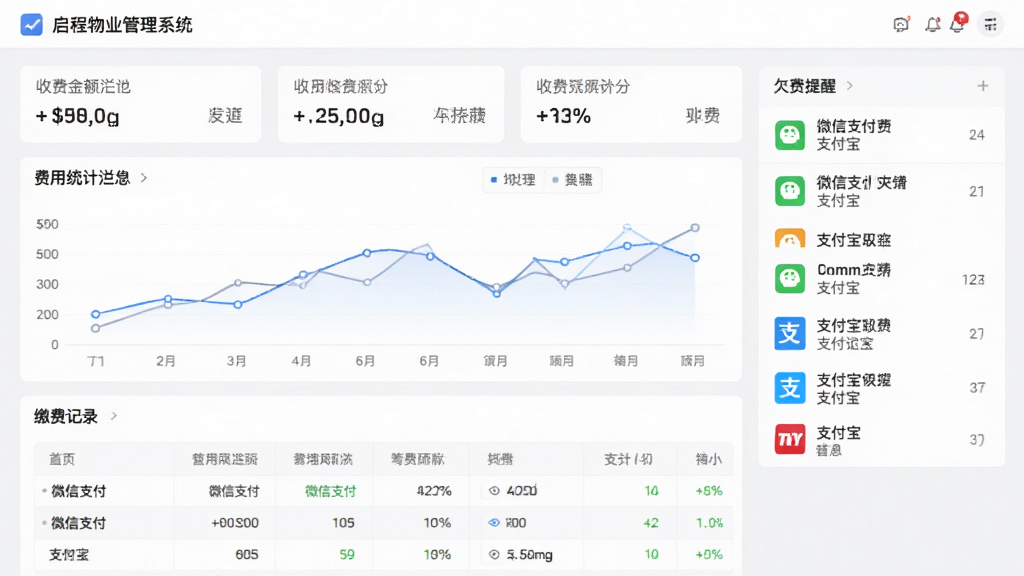
Task: Click the orange icon beside 支付宝取
Action: coord(790,239)
